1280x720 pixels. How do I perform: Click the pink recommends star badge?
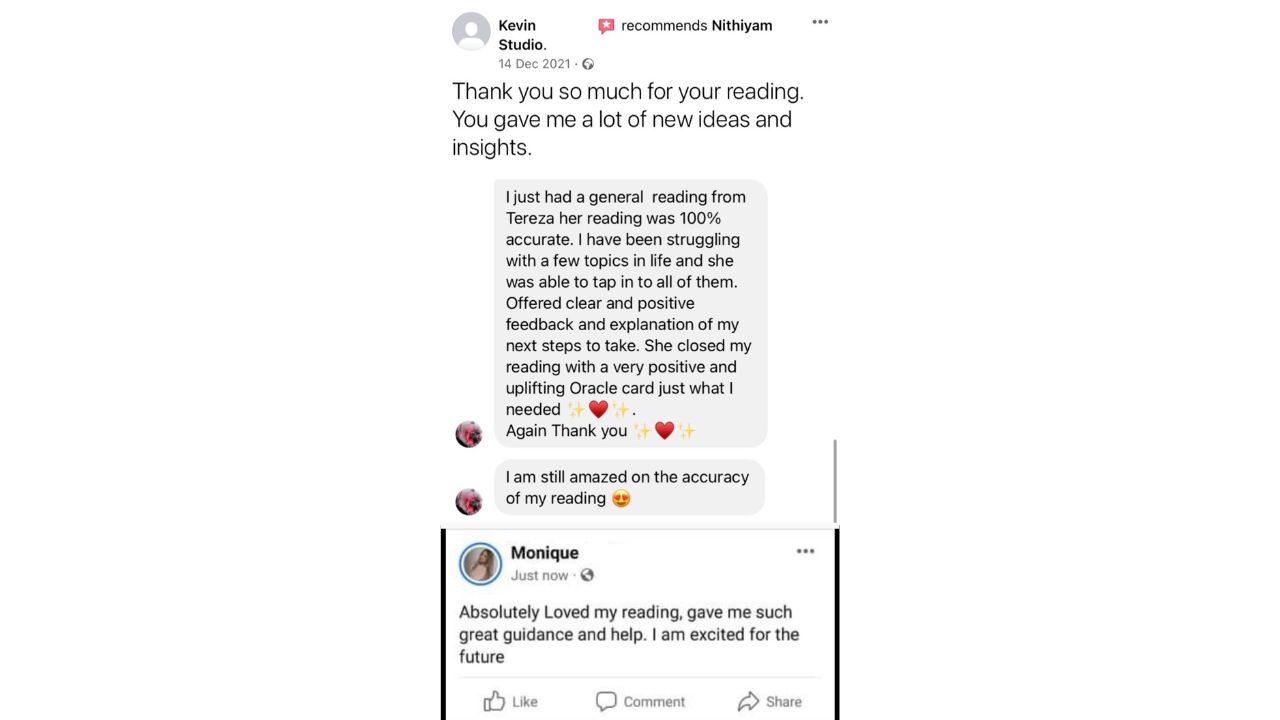(606, 27)
